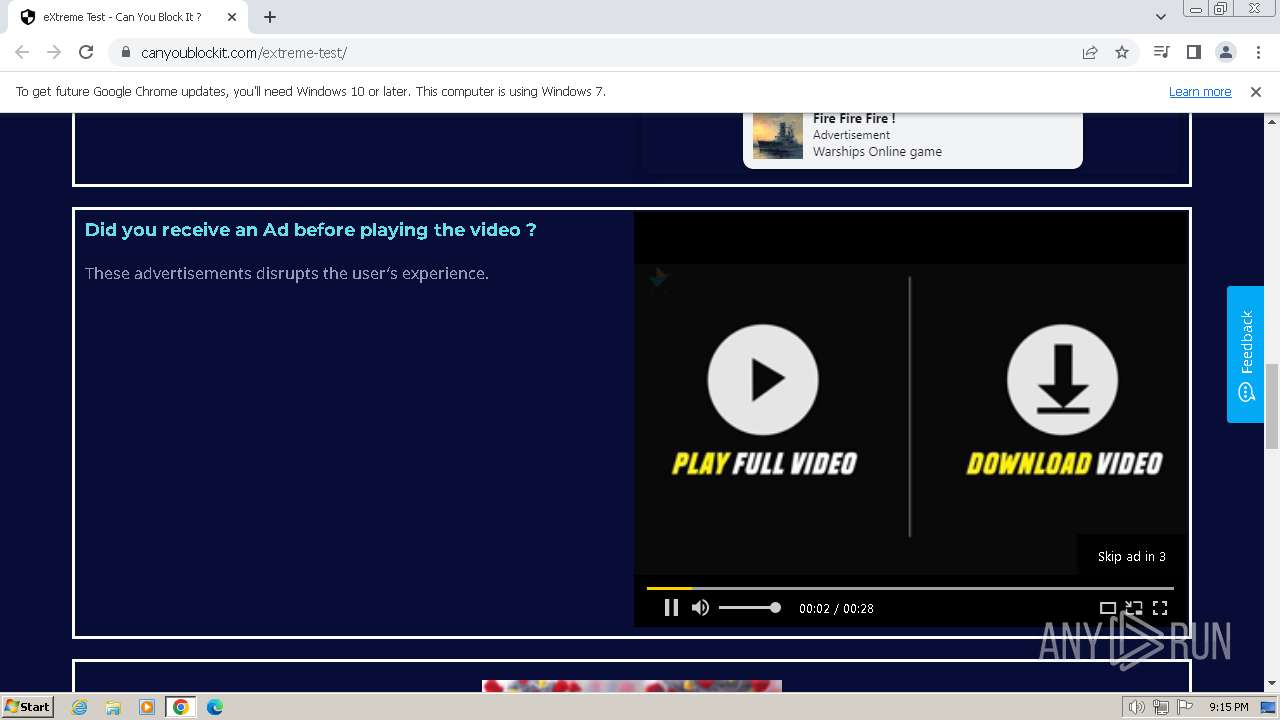Go forward to next page
Screen dimensions: 1280x720
pos(54,52)
